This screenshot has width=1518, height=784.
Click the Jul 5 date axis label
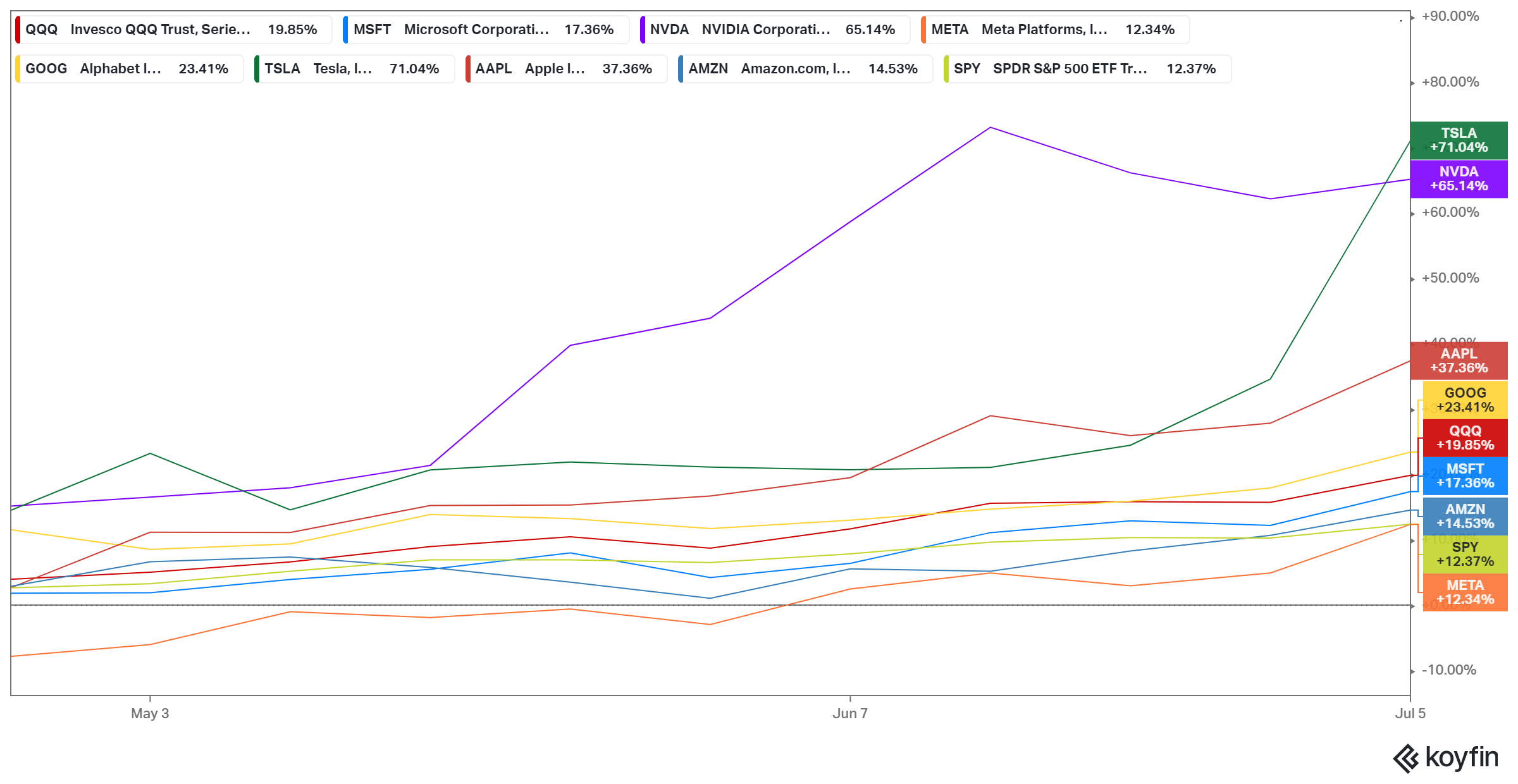point(1410,713)
